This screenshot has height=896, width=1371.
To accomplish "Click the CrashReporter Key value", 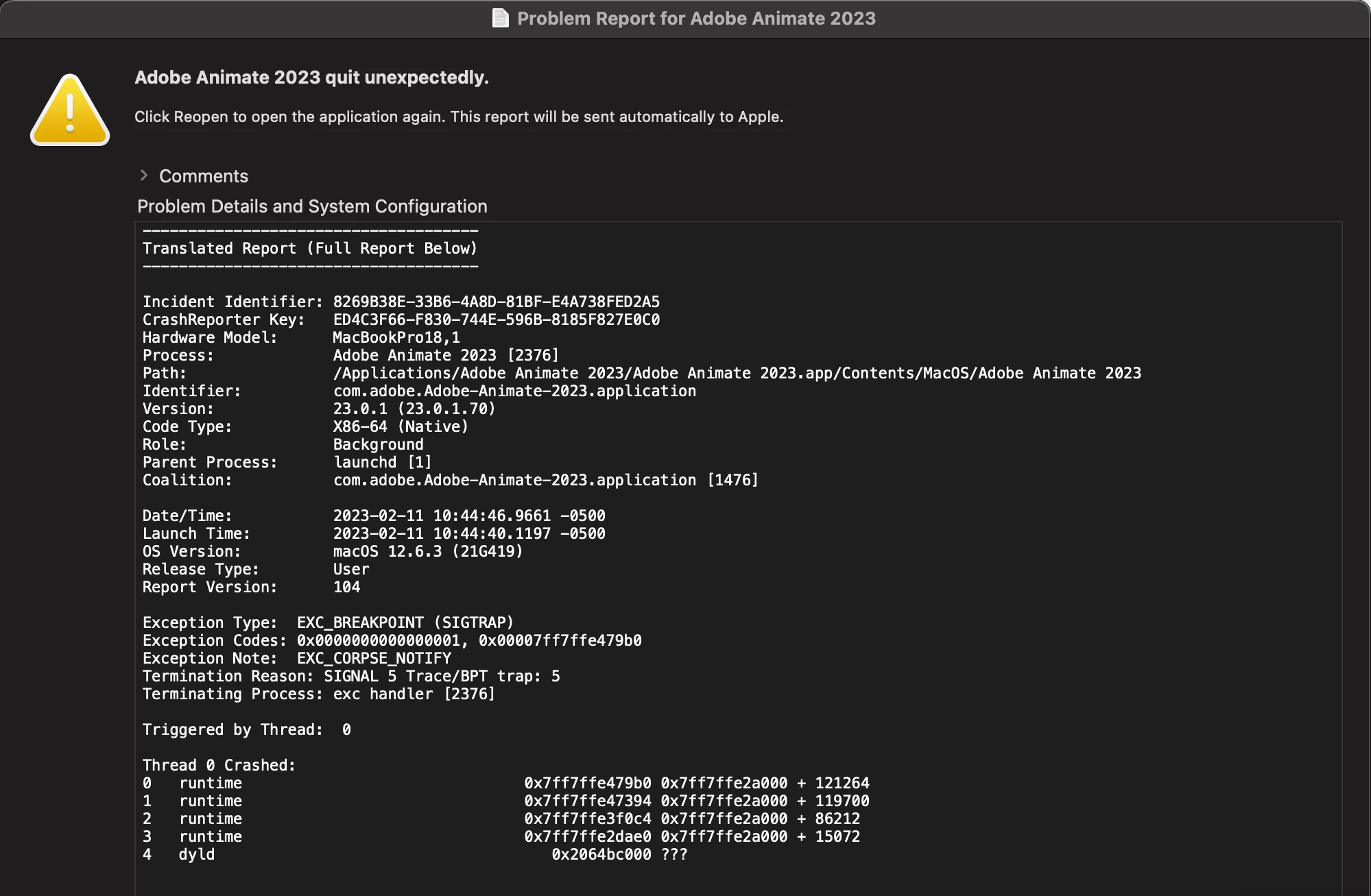I will pos(496,319).
